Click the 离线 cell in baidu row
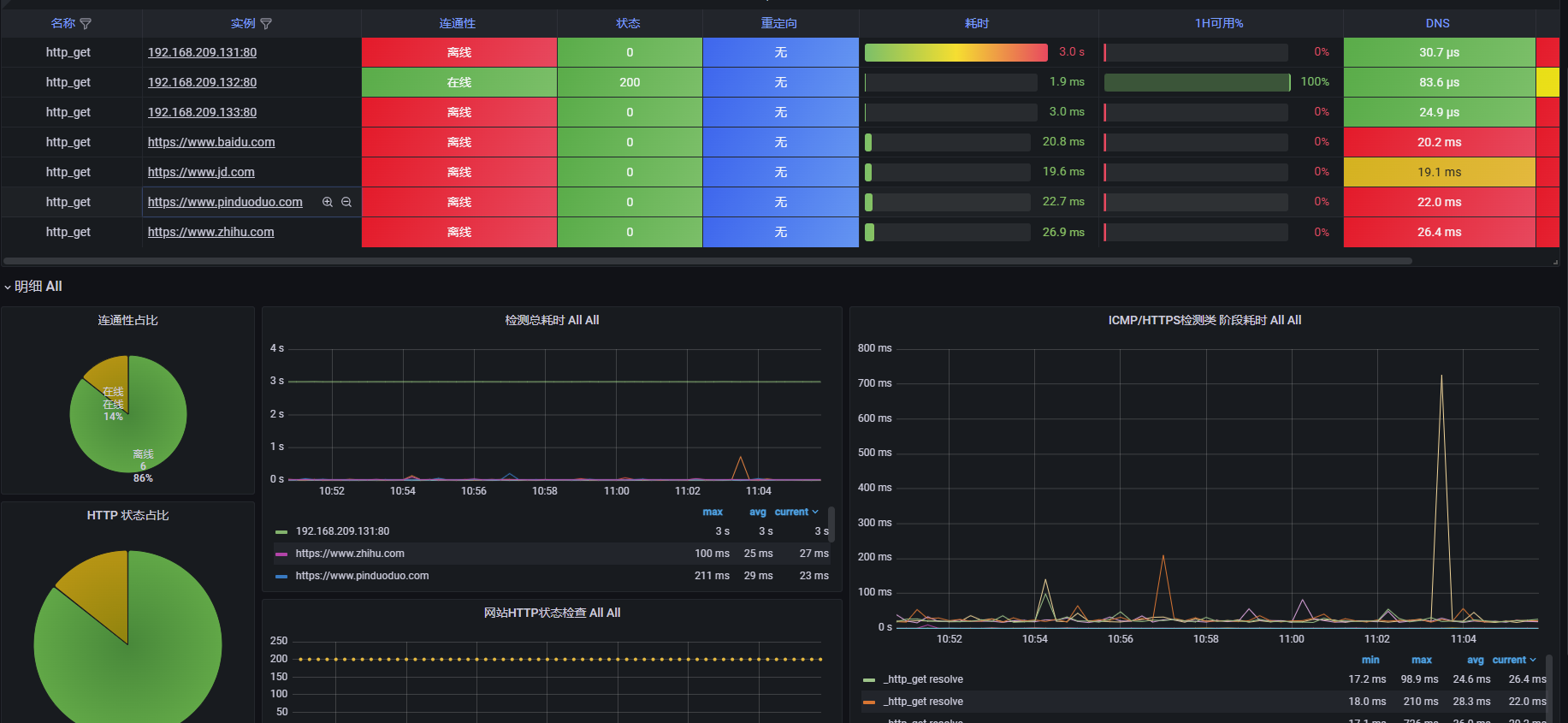The width and height of the screenshot is (1568, 723). 459,142
